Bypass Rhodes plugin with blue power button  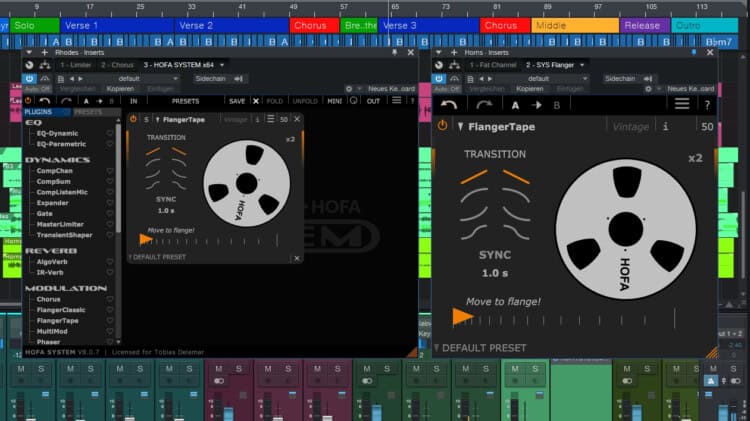[30, 78]
